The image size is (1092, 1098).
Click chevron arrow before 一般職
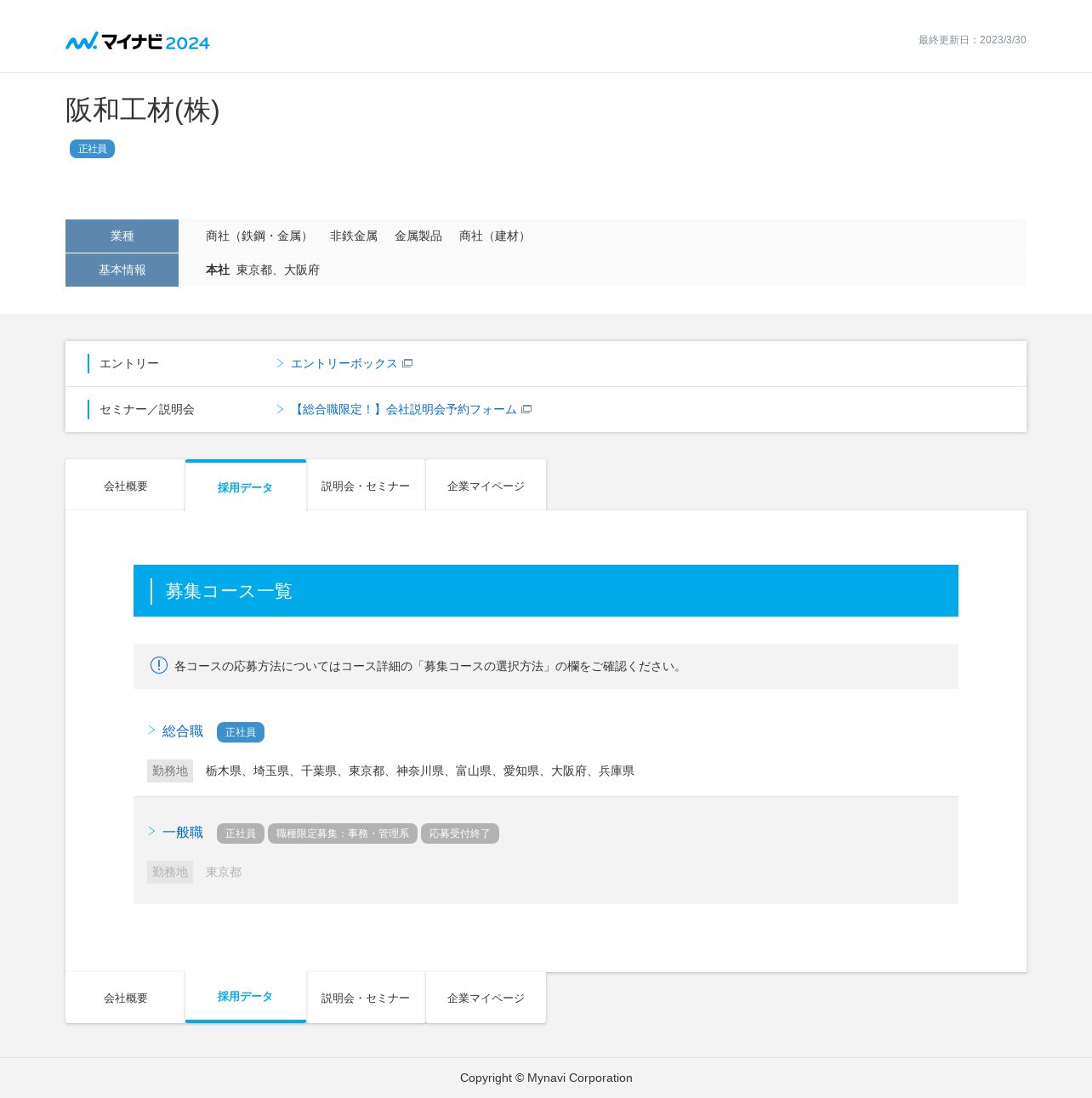click(x=152, y=831)
